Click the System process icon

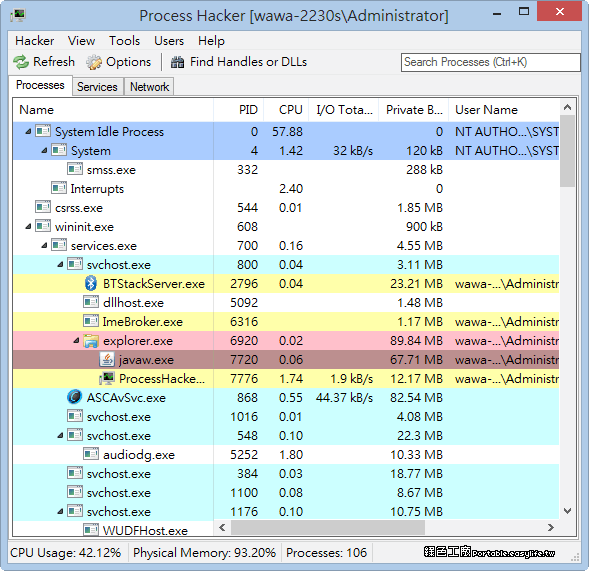click(59, 150)
